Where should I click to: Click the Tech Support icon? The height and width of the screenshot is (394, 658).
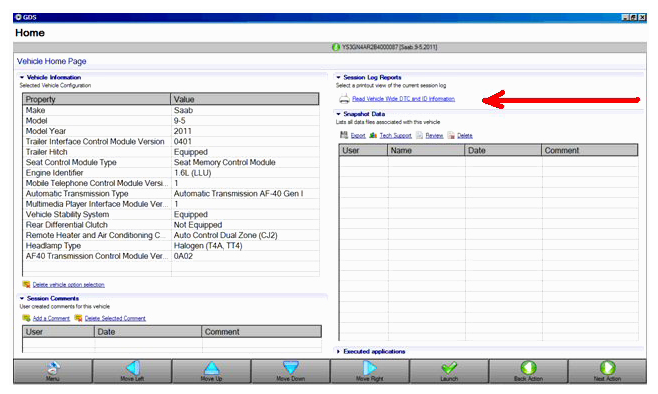click(373, 135)
